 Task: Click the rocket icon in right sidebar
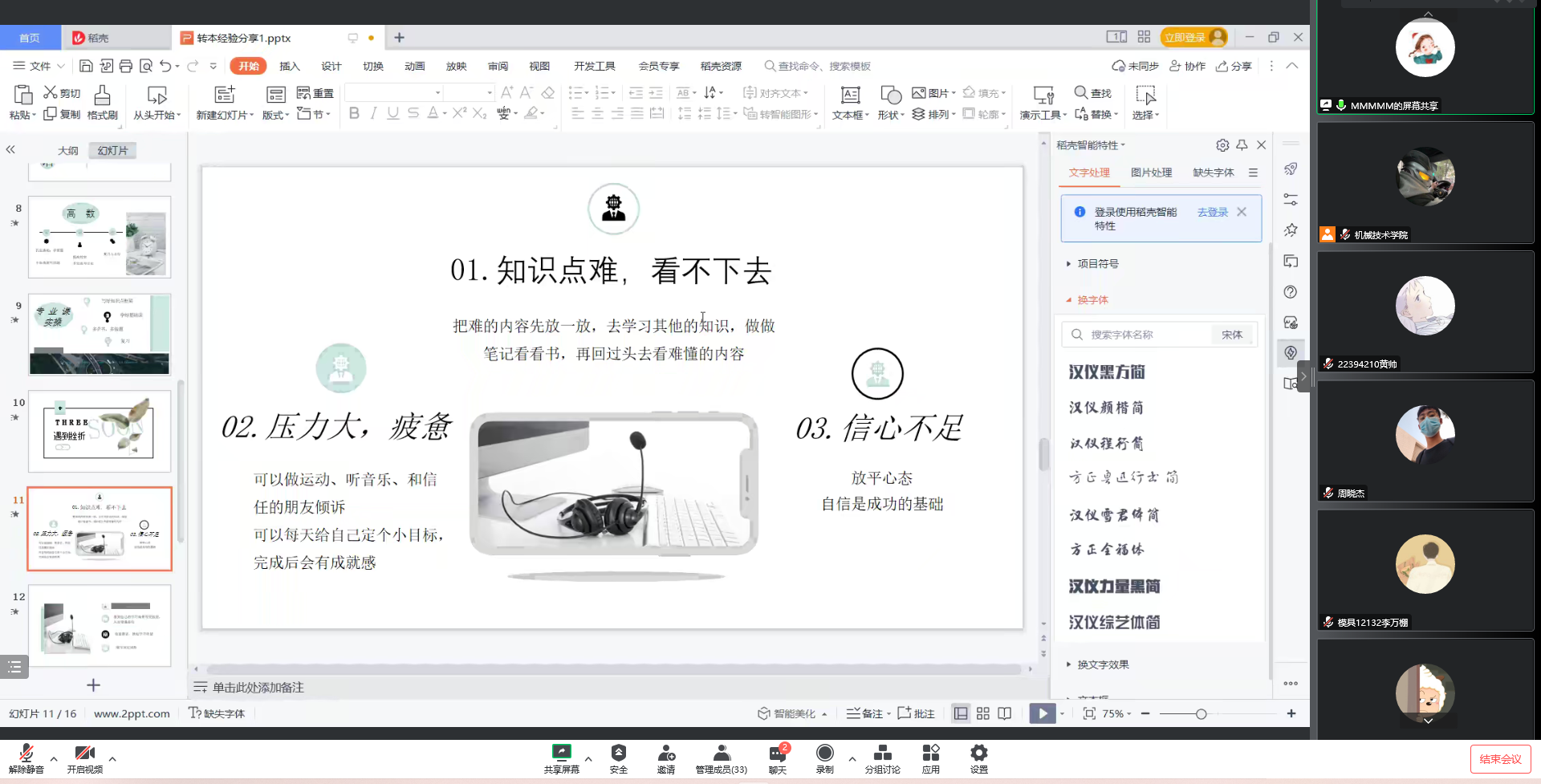1291,169
